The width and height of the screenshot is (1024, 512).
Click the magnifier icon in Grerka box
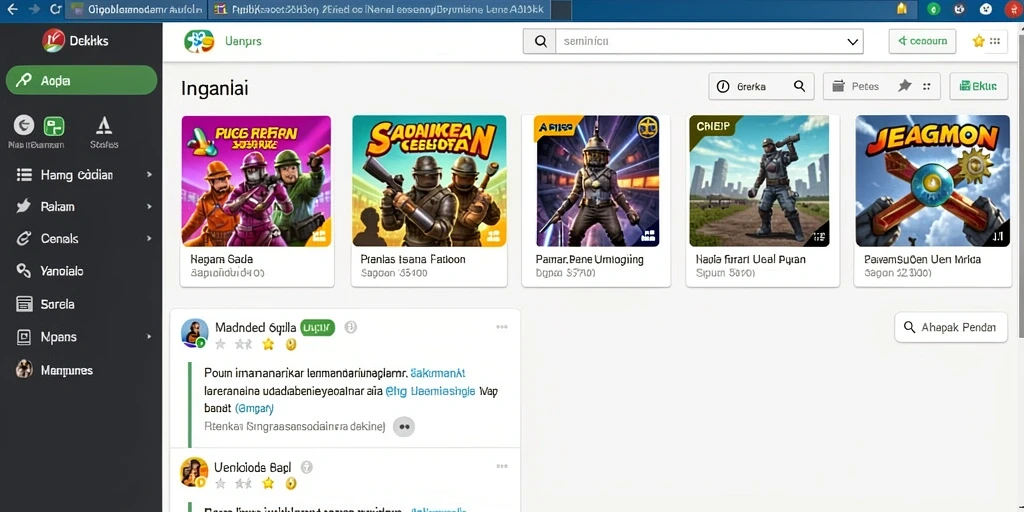click(x=799, y=86)
